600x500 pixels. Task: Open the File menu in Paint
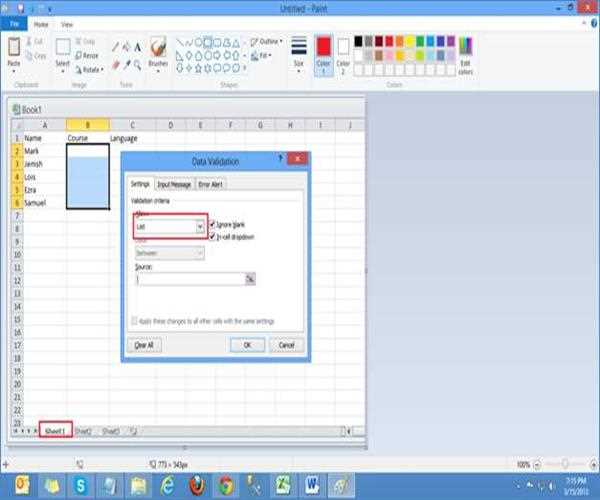(x=15, y=23)
